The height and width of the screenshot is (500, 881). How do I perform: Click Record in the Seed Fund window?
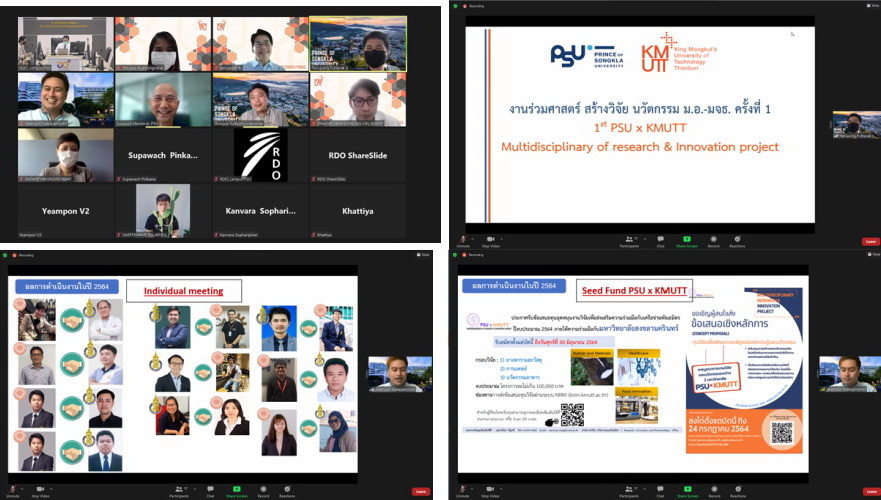[714, 491]
